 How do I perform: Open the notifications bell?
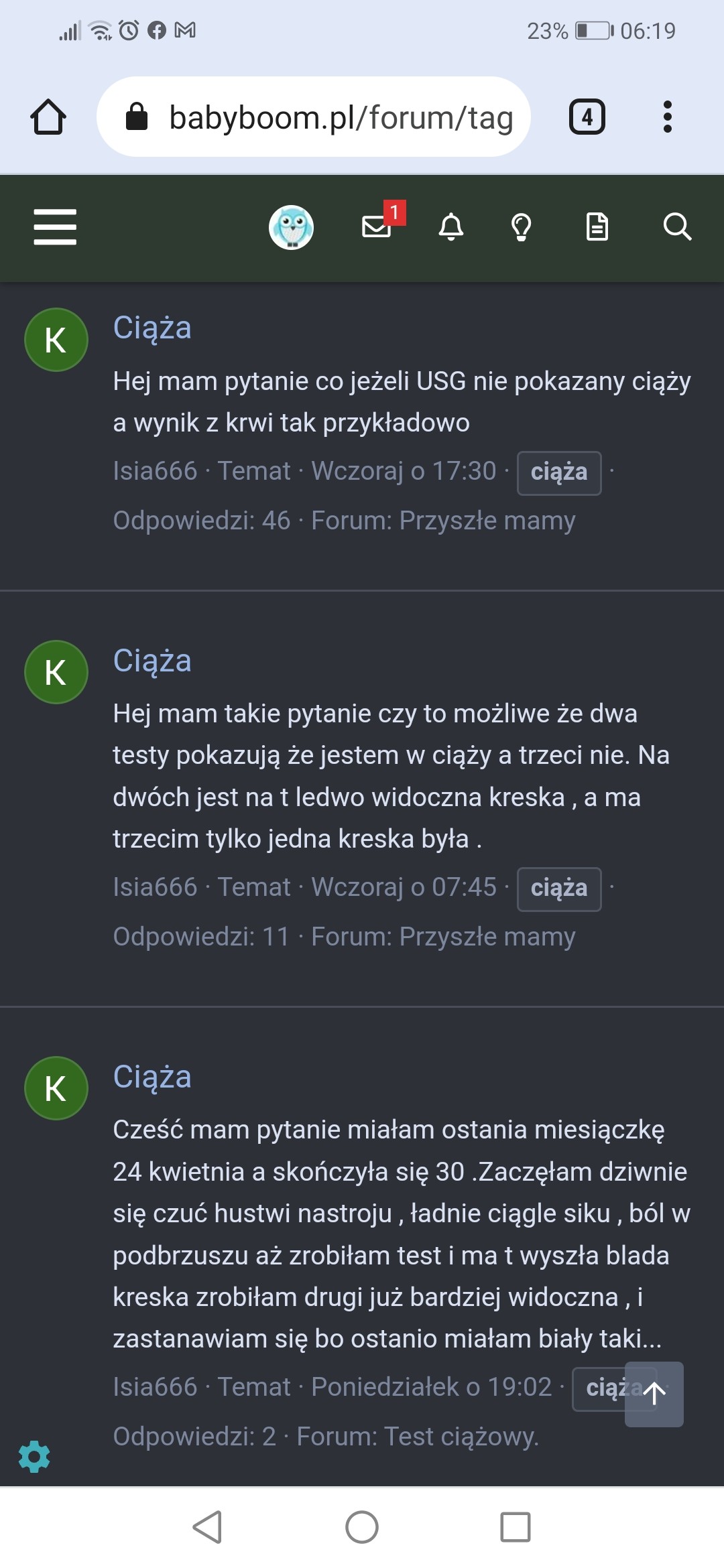pyautogui.click(x=451, y=226)
